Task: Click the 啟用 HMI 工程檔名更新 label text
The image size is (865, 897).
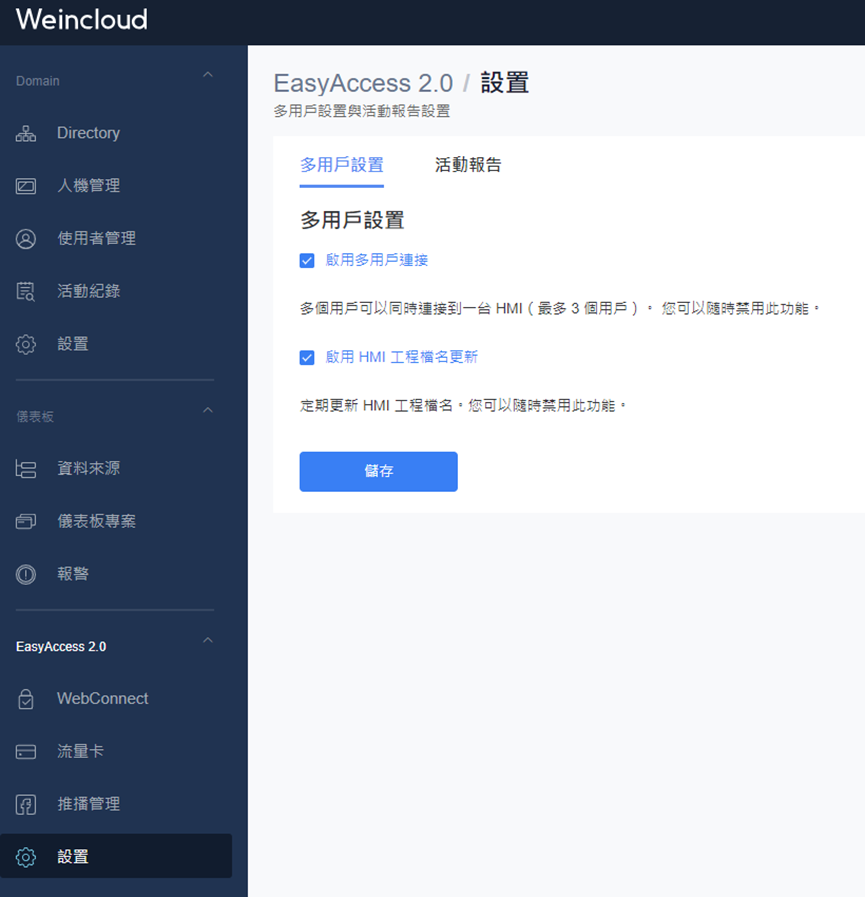Action: tap(402, 357)
